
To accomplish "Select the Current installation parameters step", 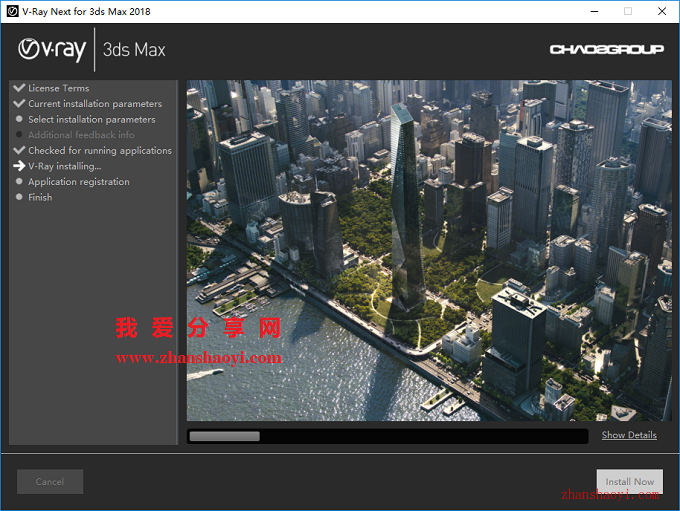I will 95,104.
